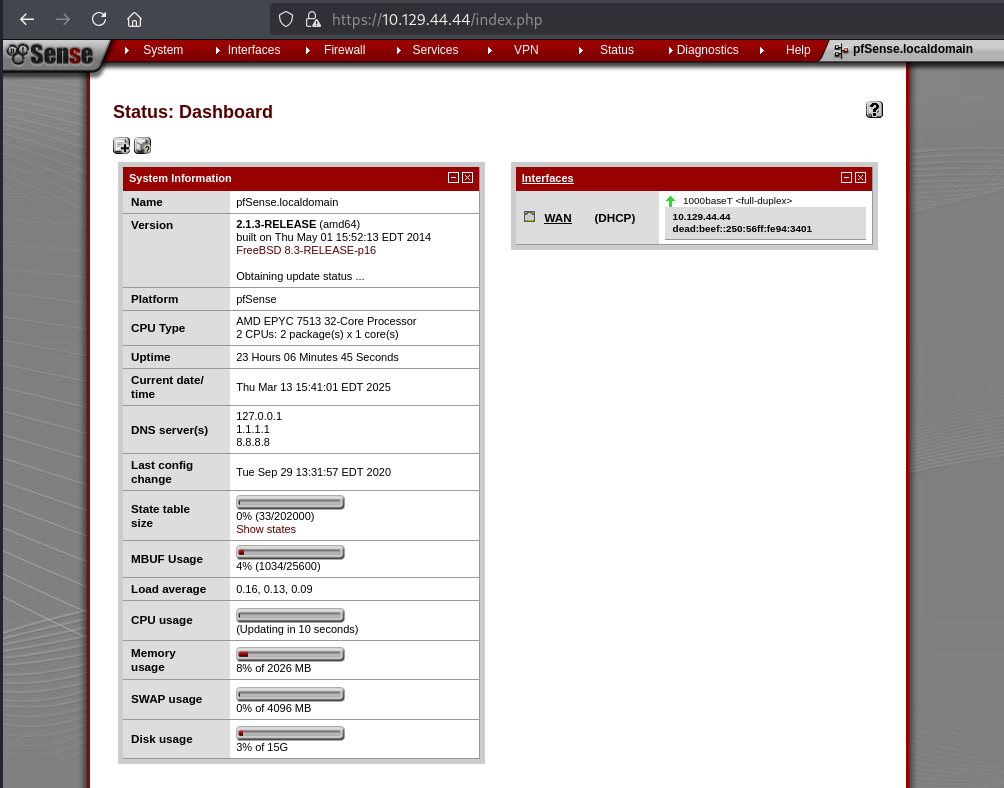This screenshot has width=1004, height=788.
Task: Click the Obtaining update status text
Action: (x=300, y=277)
